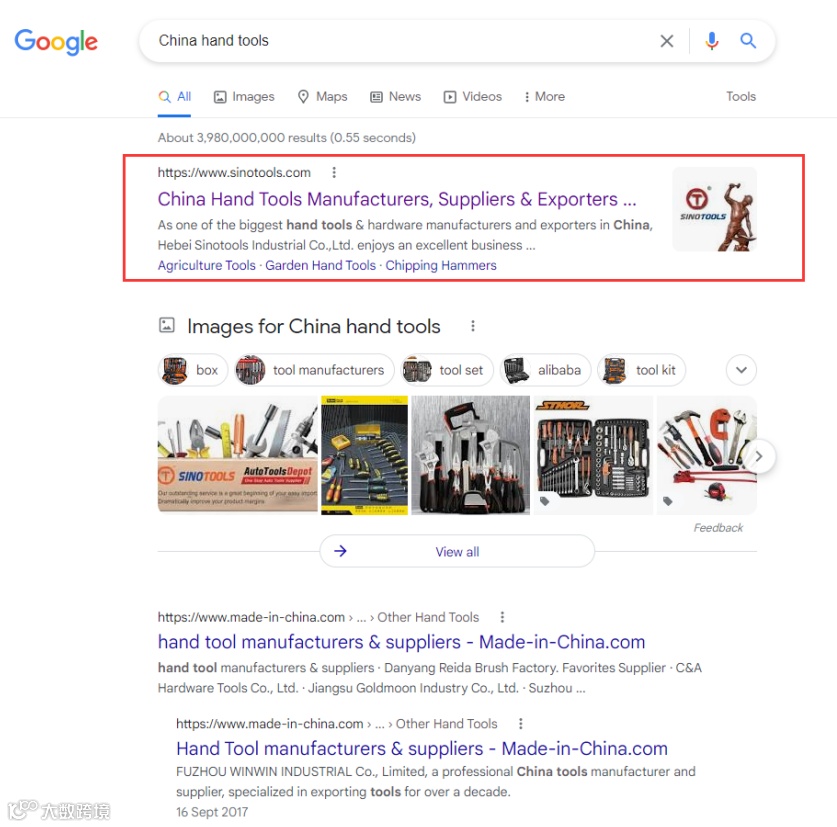This screenshot has height=827, width=837.
Task: Switch to the Images tab
Action: point(244,97)
